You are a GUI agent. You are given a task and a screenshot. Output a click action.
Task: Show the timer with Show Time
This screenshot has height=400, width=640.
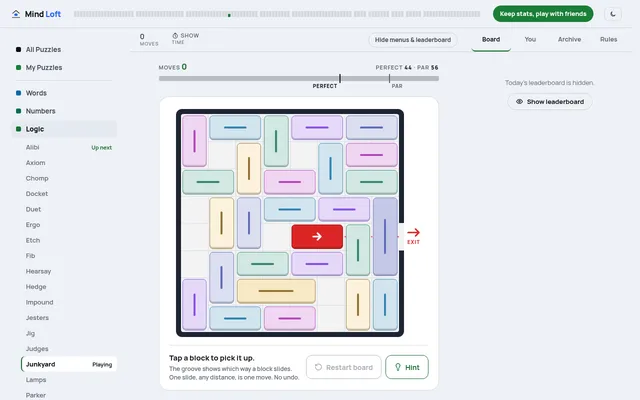(186, 38)
